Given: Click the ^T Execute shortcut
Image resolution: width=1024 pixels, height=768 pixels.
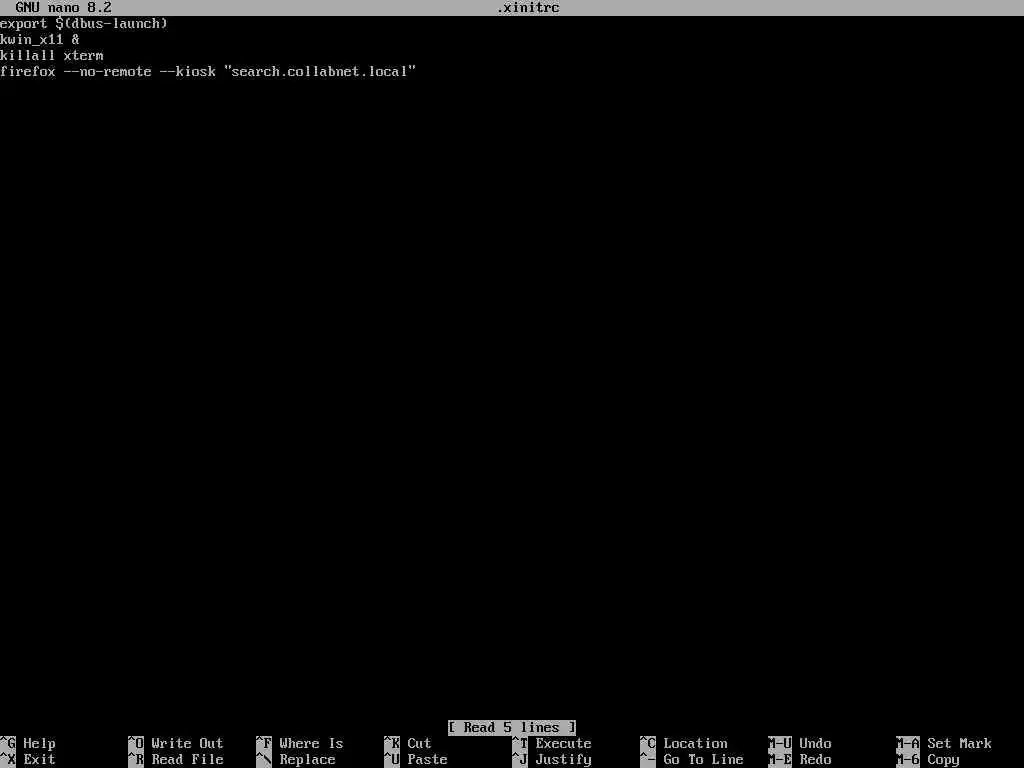Looking at the screenshot, I should [x=552, y=743].
